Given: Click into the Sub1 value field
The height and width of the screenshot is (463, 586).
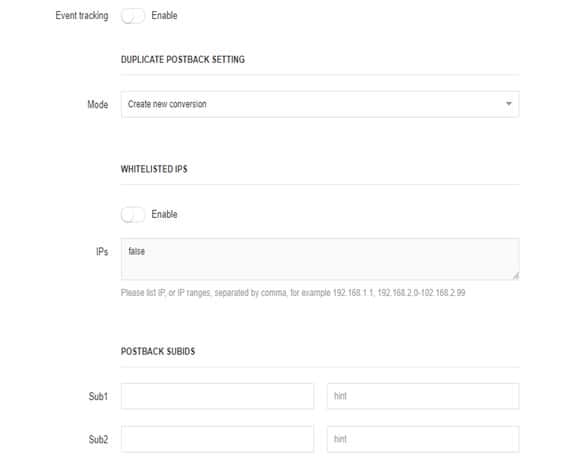Looking at the screenshot, I should (x=217, y=396).
